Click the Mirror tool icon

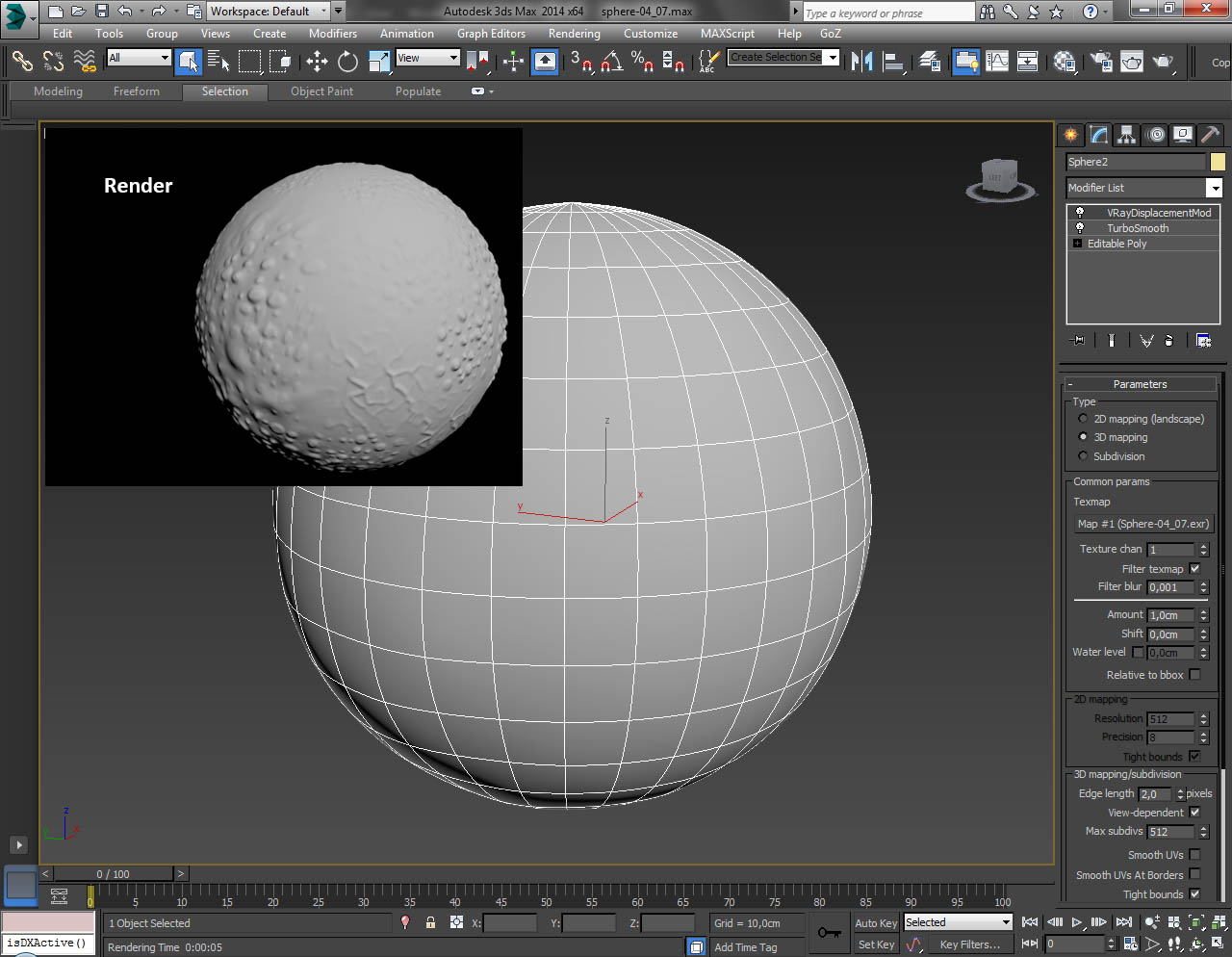click(862, 62)
